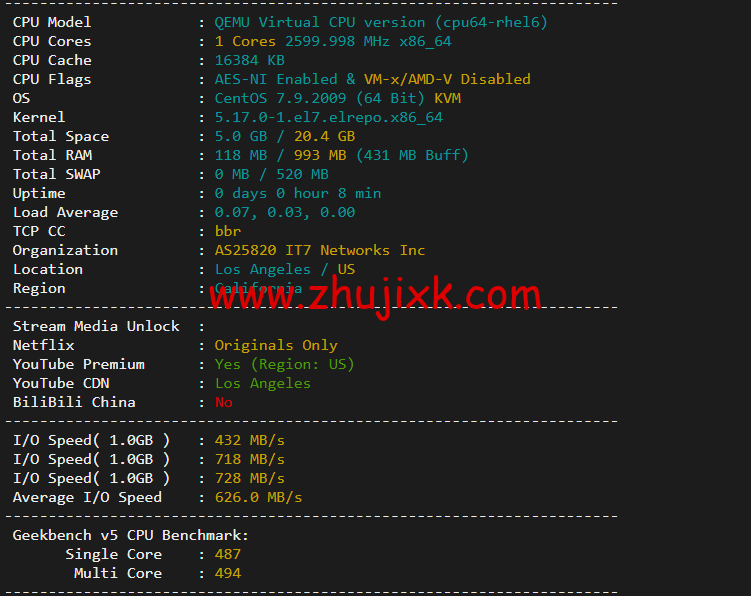Click the Geekbench Multi Core score 494
The width and height of the screenshot is (751, 596).
click(x=228, y=573)
